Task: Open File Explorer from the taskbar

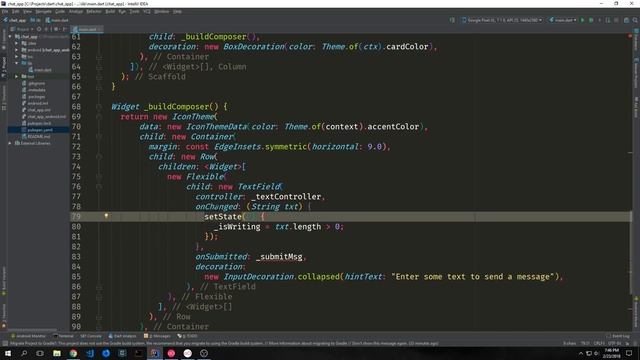Action: point(57,353)
